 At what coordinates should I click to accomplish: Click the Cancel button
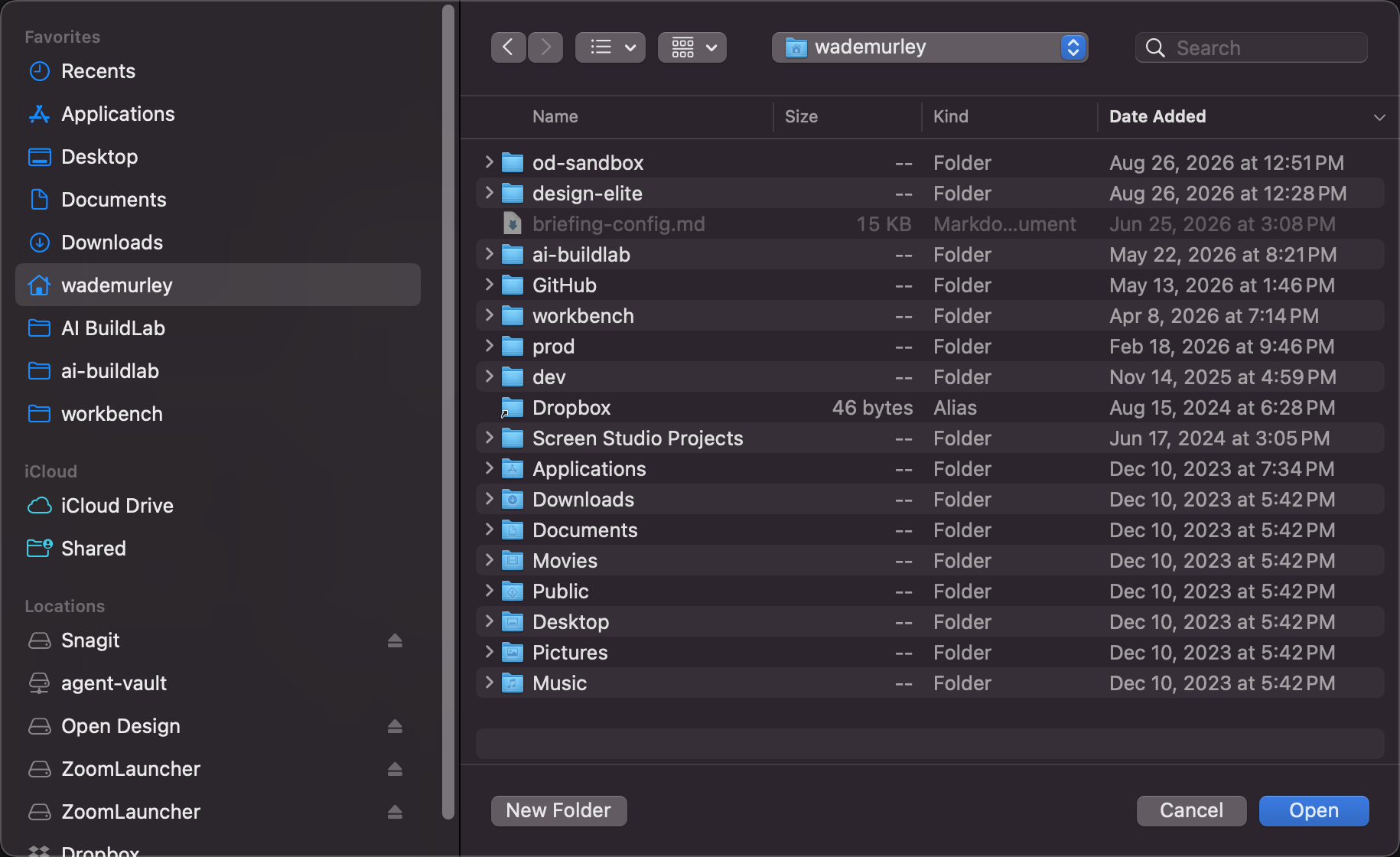1191,810
